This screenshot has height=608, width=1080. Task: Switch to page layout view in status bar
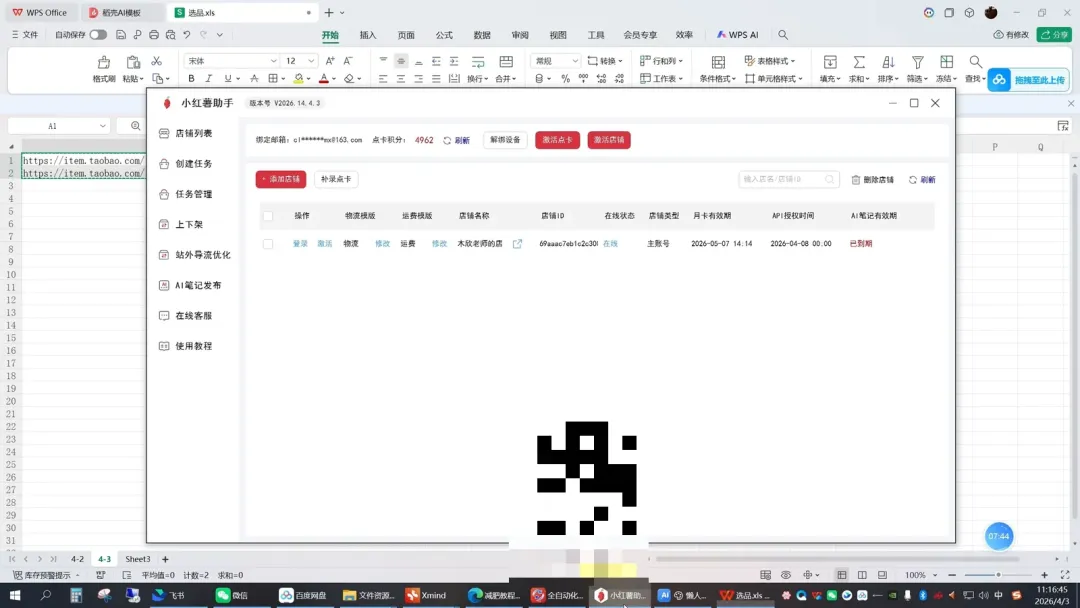coord(862,575)
